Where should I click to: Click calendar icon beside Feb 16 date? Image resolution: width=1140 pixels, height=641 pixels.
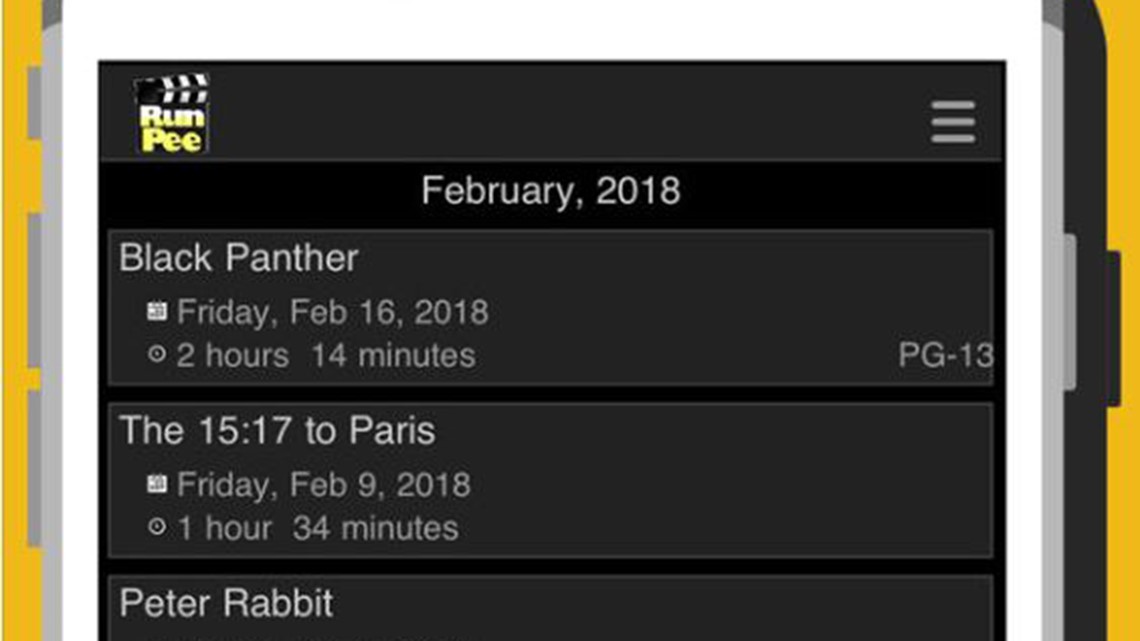click(x=157, y=311)
